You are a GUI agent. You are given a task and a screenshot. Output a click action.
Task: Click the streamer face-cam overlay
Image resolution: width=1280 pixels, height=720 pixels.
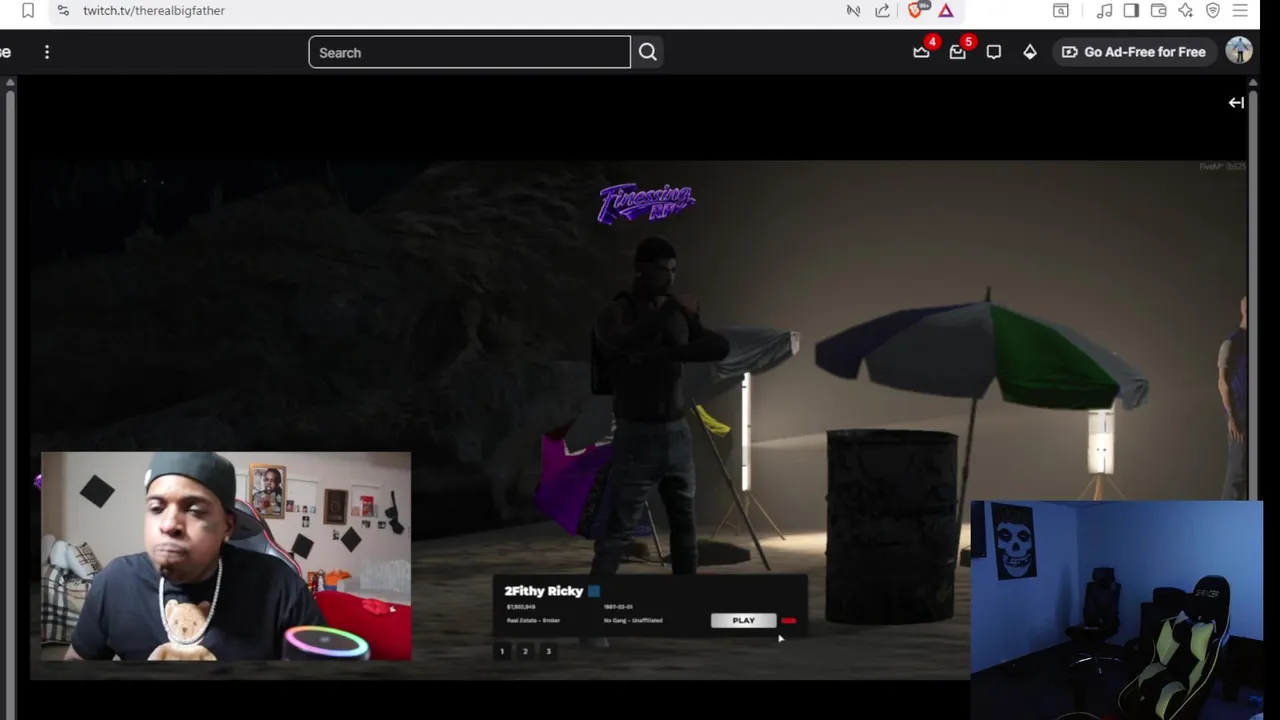point(226,556)
